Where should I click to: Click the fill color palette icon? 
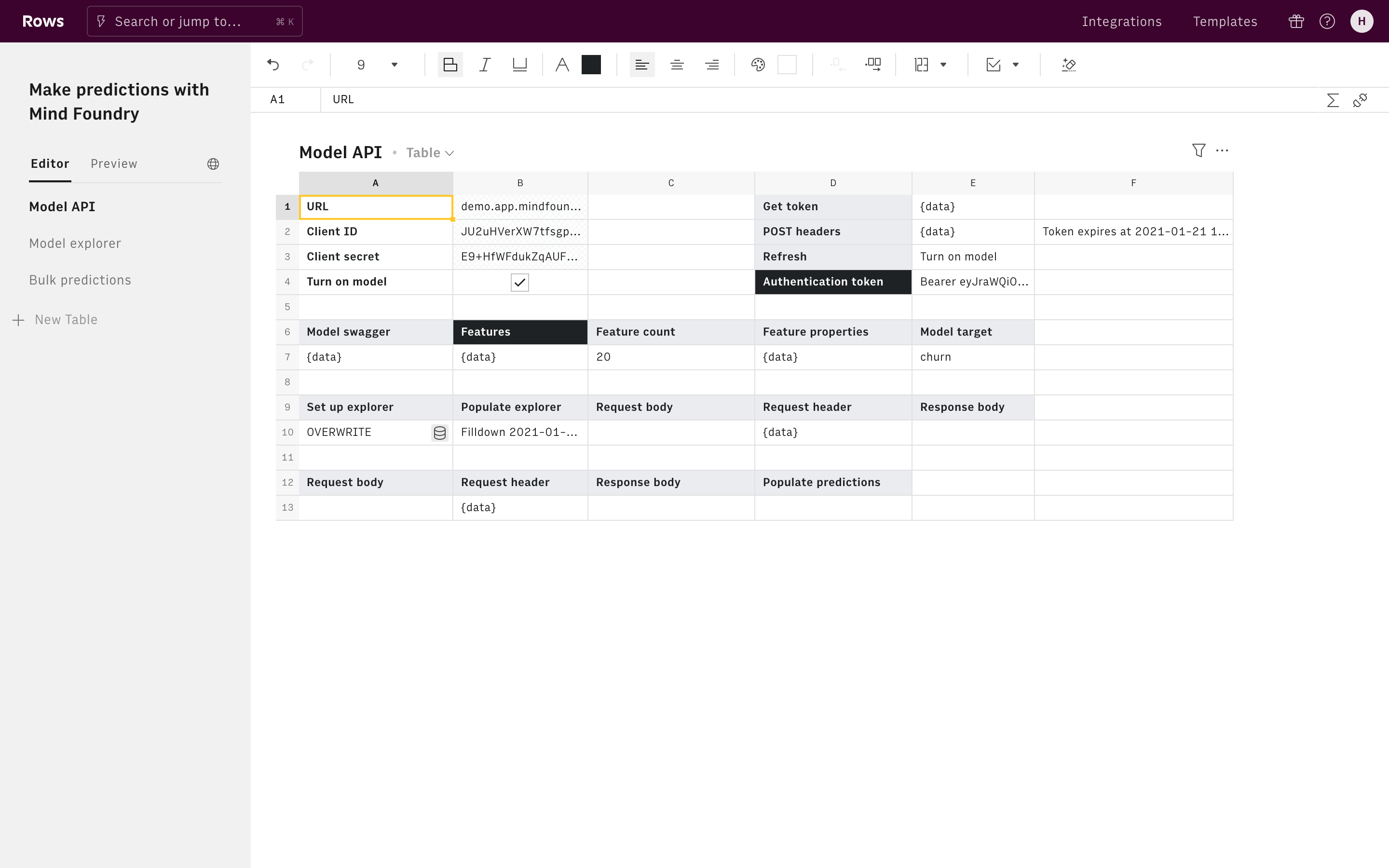click(758, 65)
